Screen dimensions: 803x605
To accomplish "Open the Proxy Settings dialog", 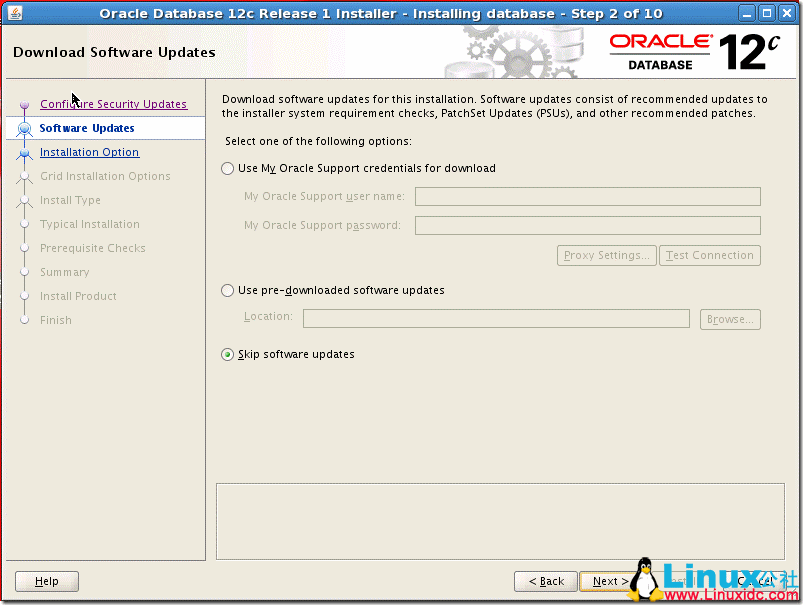I will coord(606,255).
